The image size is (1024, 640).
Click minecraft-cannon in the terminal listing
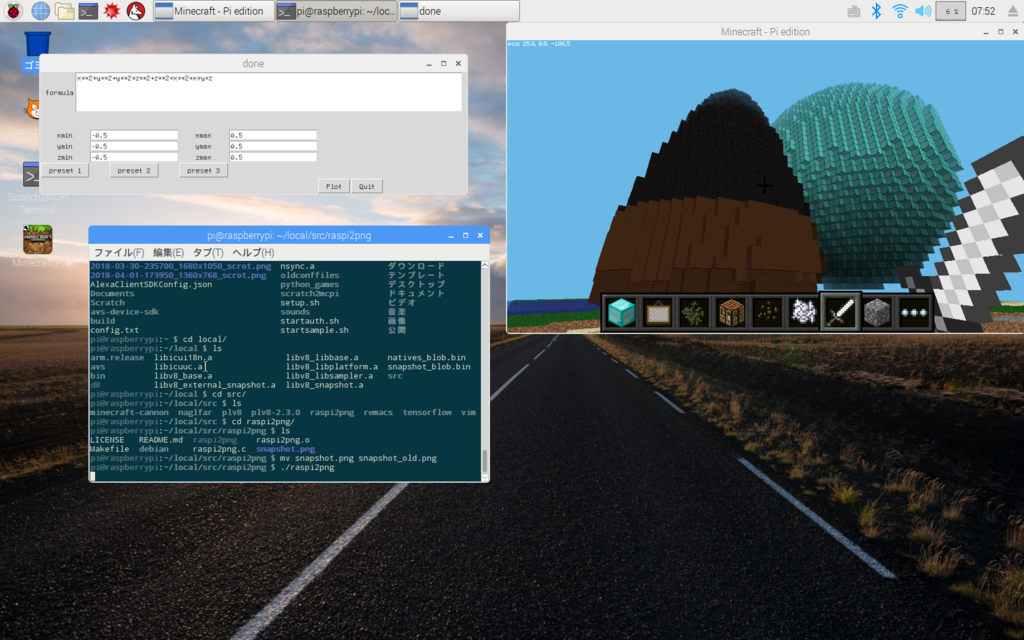coord(129,413)
